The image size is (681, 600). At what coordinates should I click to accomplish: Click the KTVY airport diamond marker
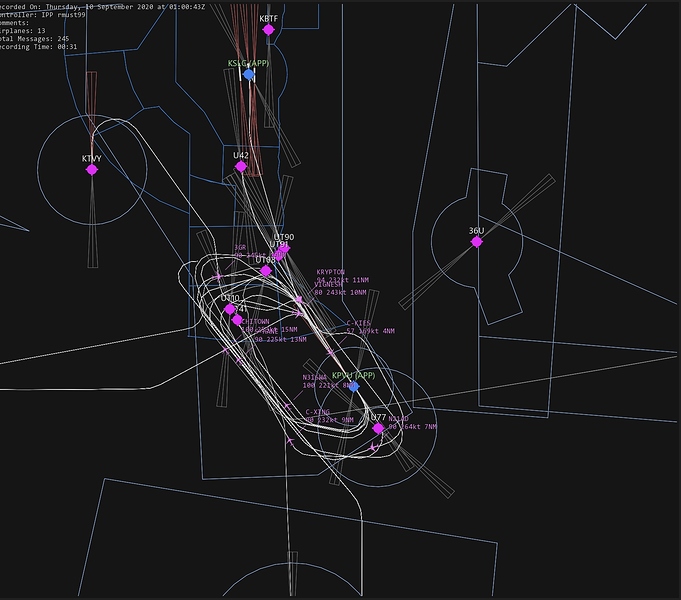click(x=92, y=169)
